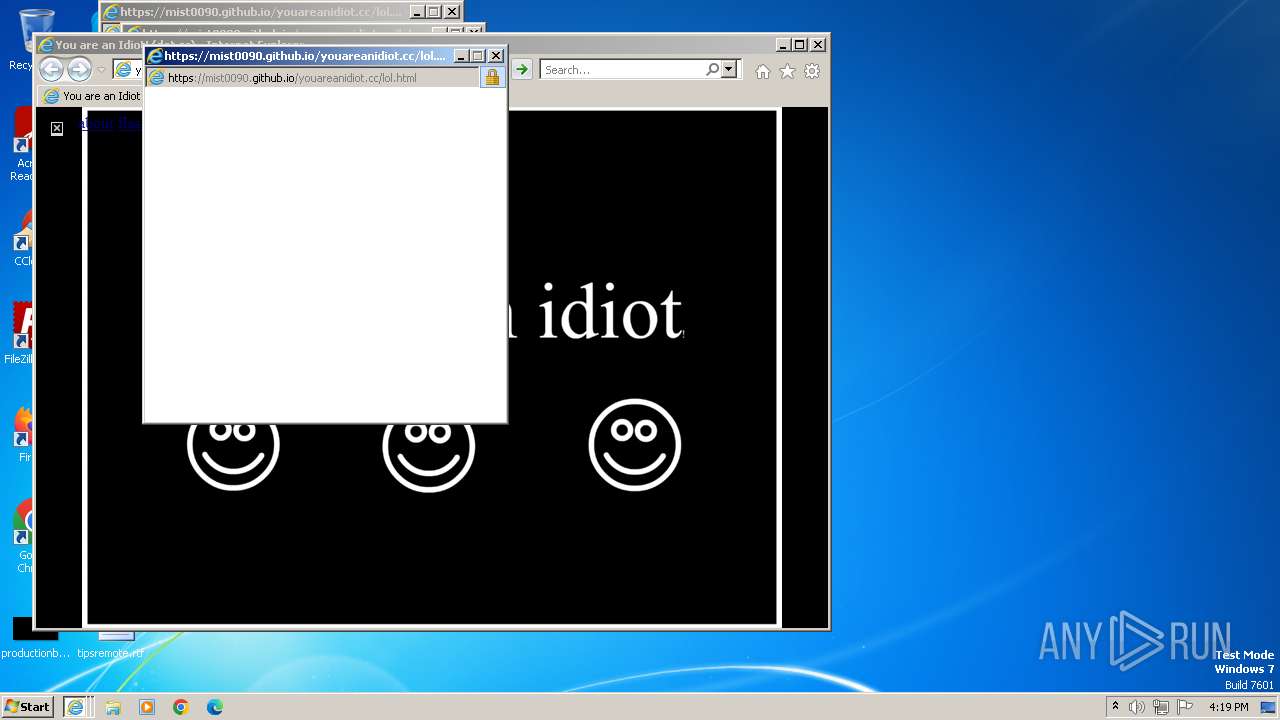Click the Show desktop button
Screen dimensions: 1280x720
click(1268, 707)
